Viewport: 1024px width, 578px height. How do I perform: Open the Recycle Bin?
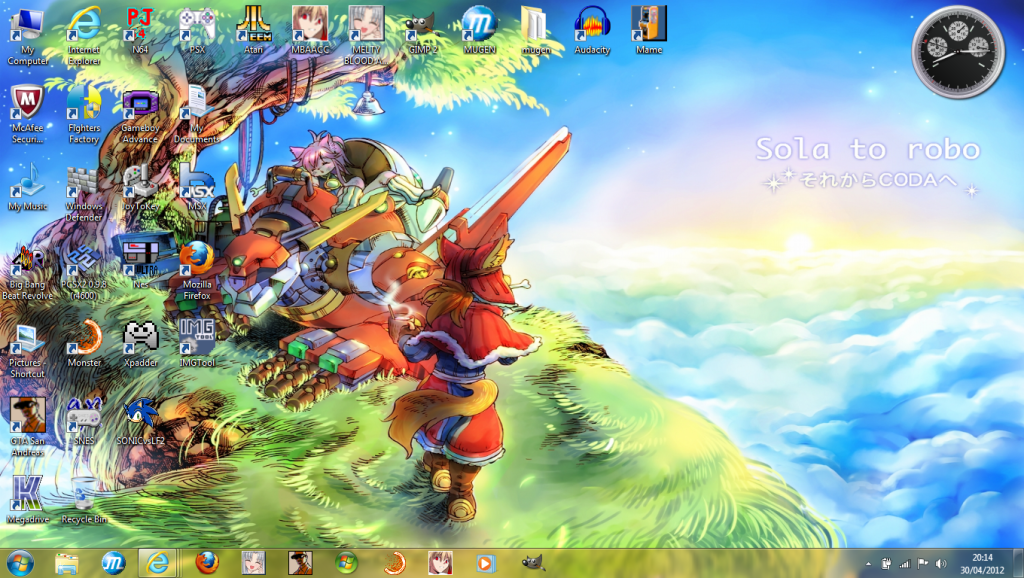tap(84, 500)
